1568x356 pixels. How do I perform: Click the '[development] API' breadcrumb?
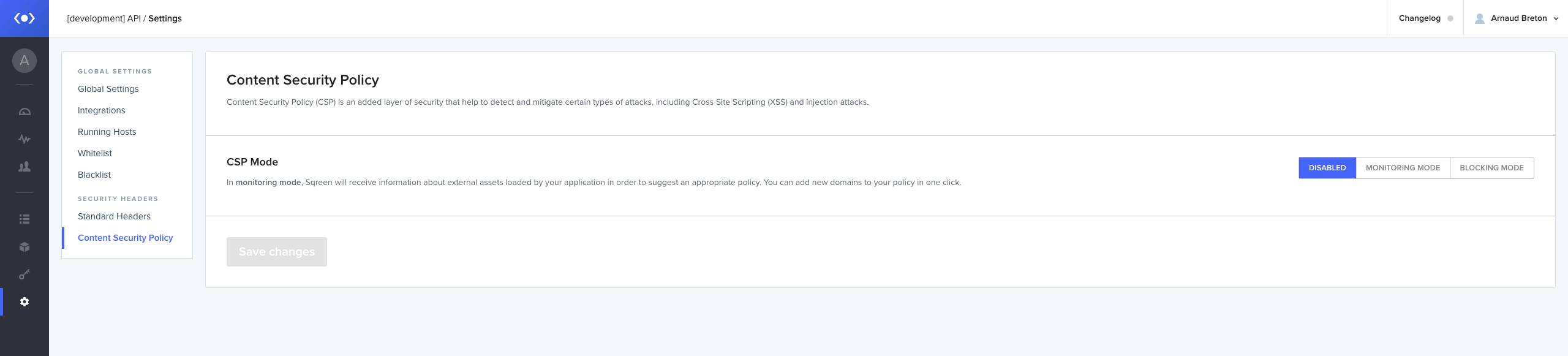tap(104, 18)
